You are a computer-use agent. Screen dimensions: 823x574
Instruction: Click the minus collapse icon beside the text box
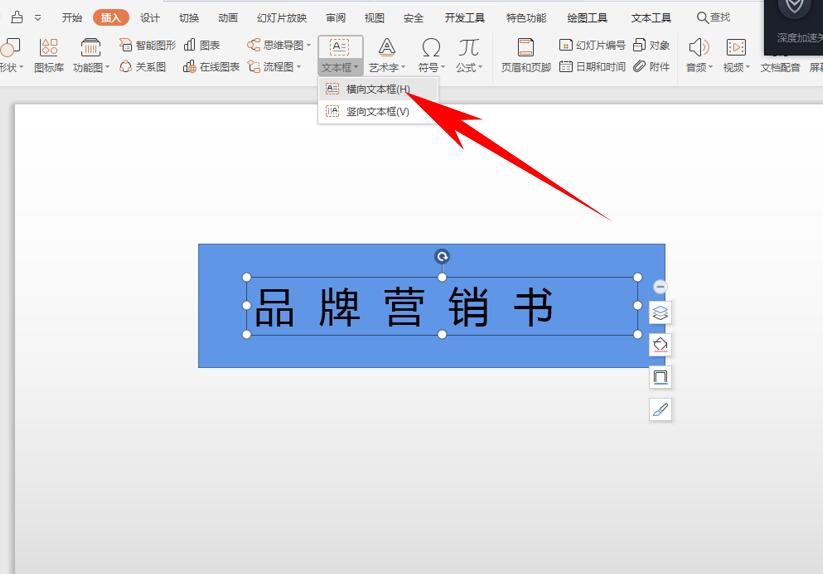click(x=660, y=286)
